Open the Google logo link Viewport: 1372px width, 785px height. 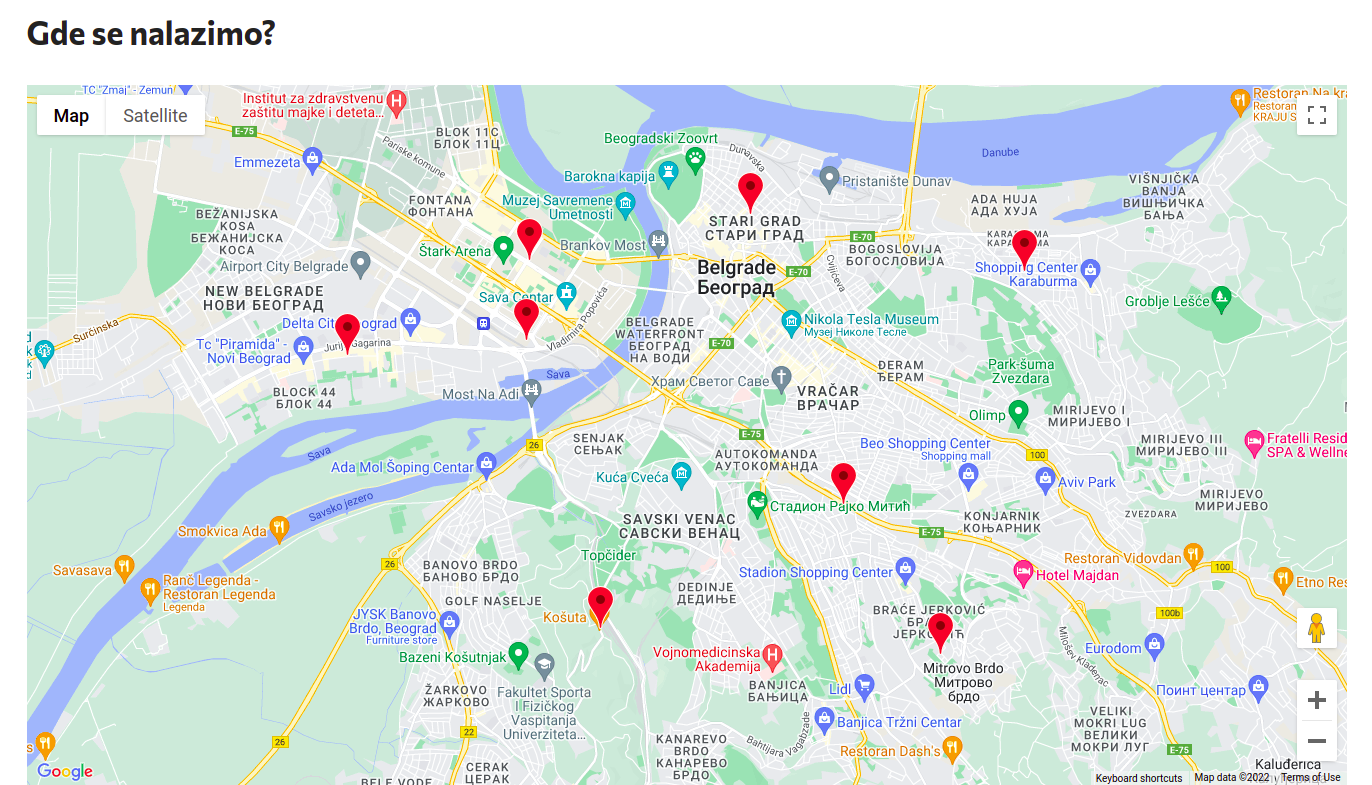click(64, 771)
